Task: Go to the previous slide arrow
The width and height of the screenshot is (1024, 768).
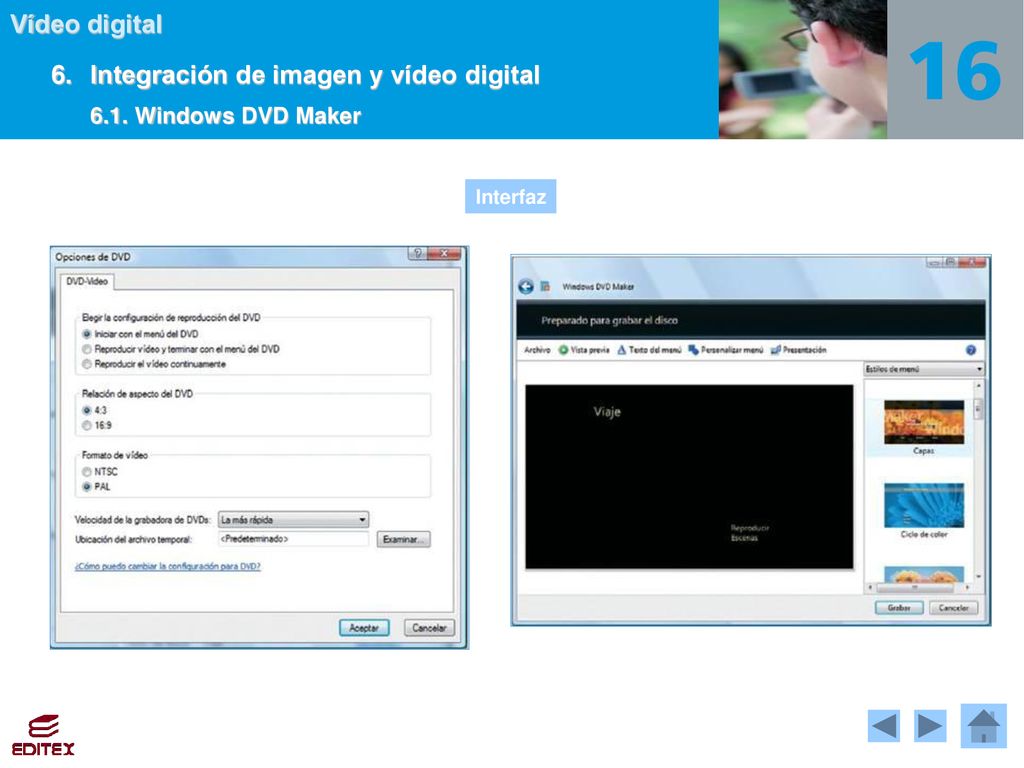Action: (x=884, y=726)
